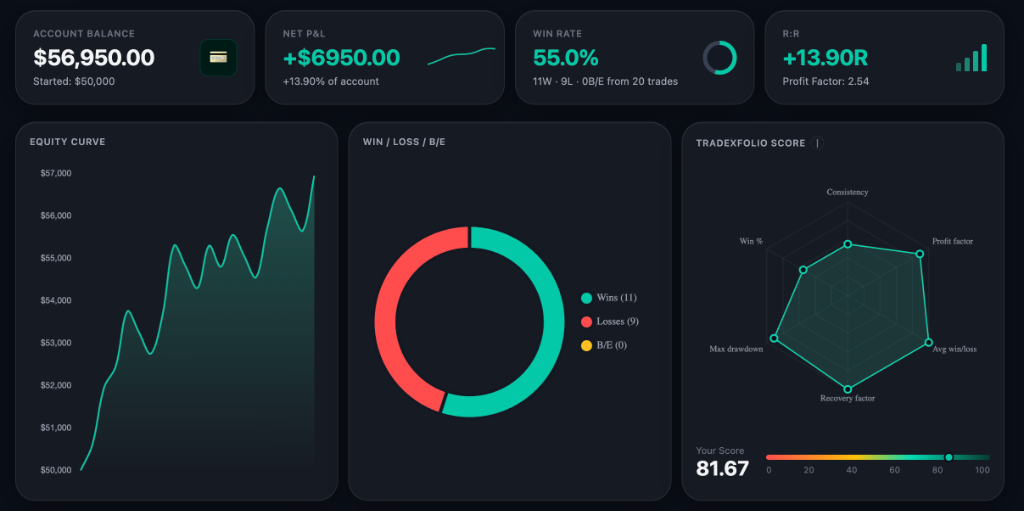The image size is (1024, 511).
Task: Click the 0 mark on score scale
Action: click(x=769, y=470)
